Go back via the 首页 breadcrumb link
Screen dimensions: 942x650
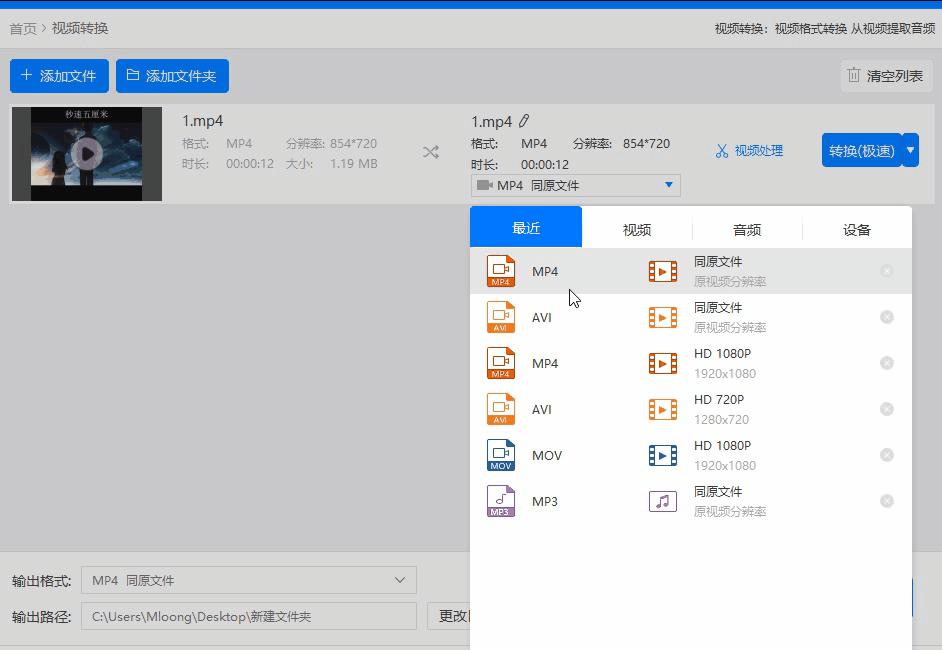coord(22,28)
